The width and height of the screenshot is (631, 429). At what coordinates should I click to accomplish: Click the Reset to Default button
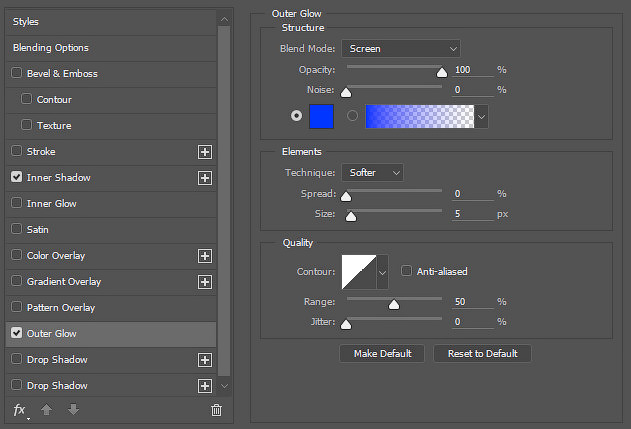(x=483, y=354)
